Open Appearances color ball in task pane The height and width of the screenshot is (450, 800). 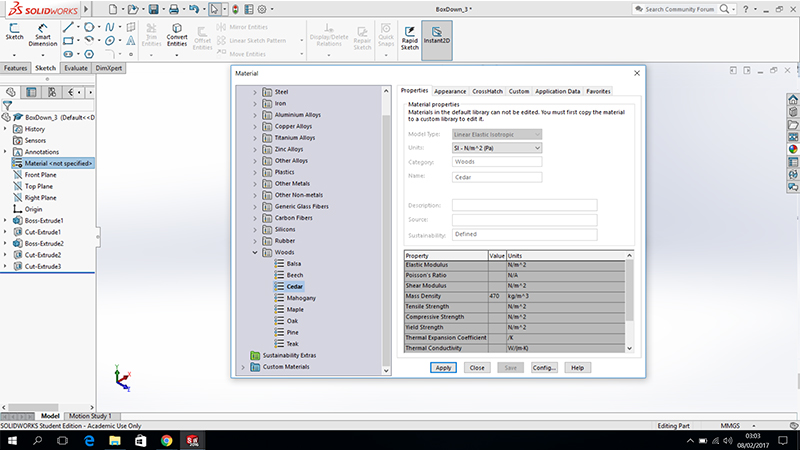[x=793, y=149]
